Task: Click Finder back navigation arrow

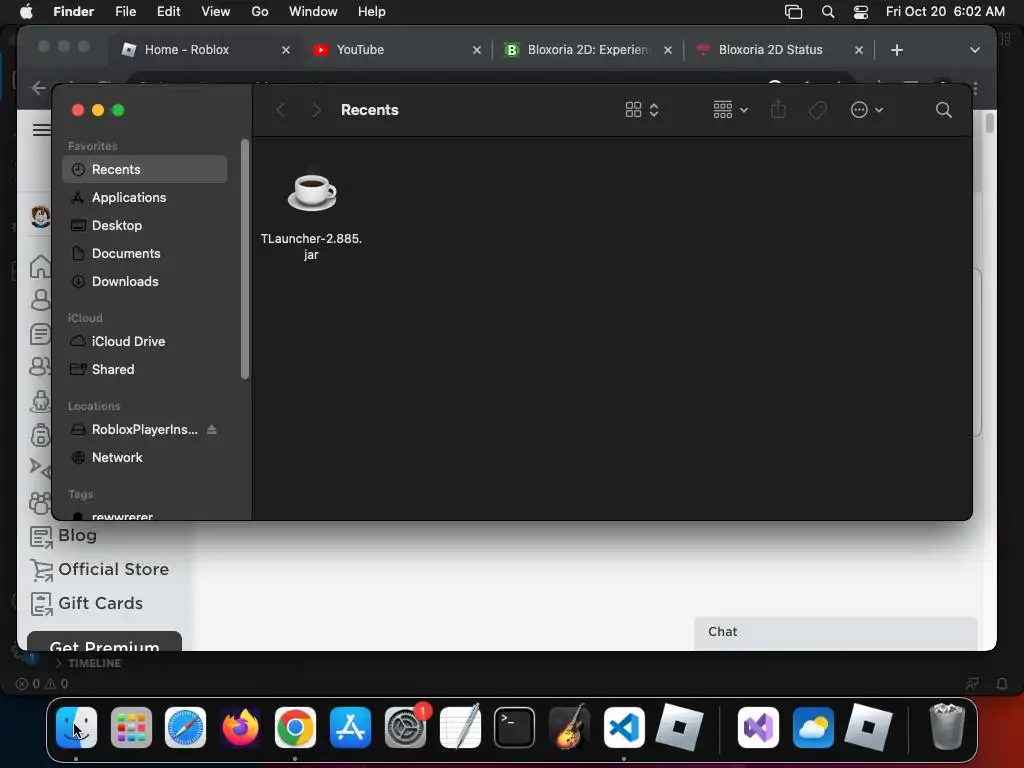Action: click(x=281, y=110)
